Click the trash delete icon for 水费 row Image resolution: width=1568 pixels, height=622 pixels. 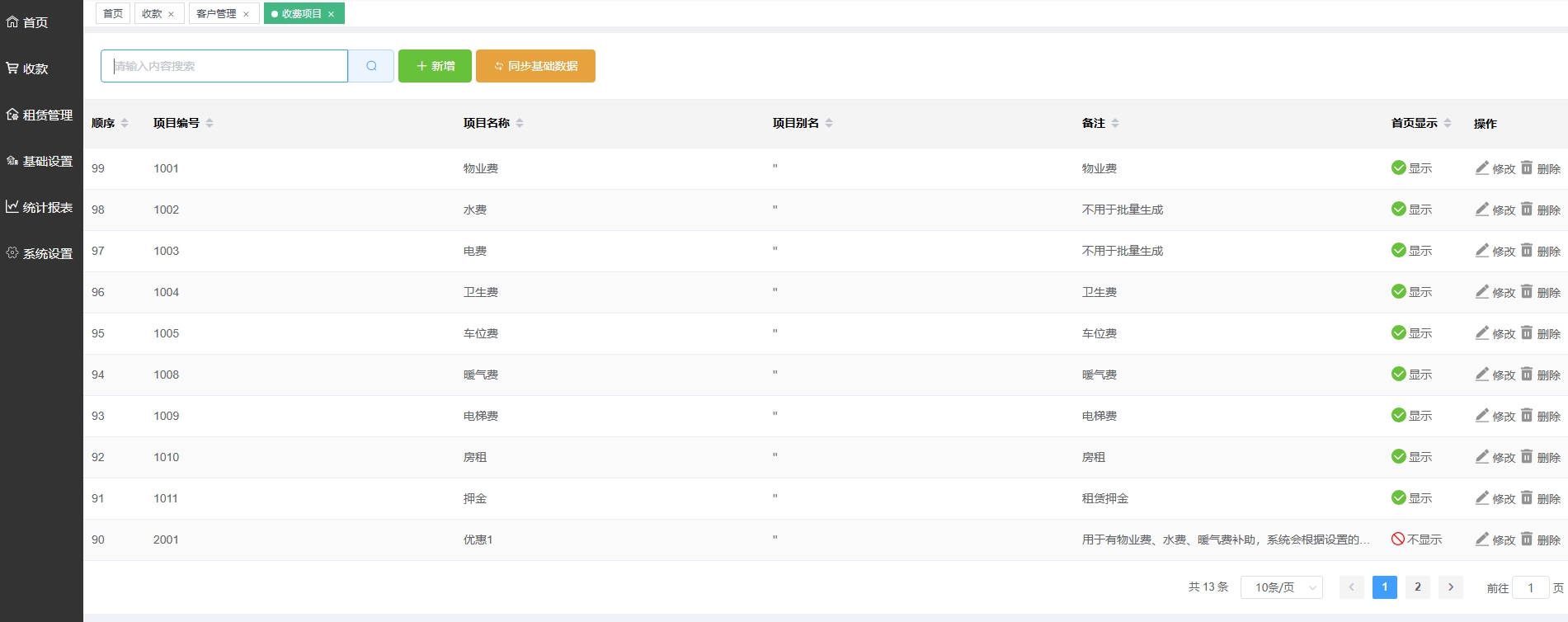[1527, 210]
